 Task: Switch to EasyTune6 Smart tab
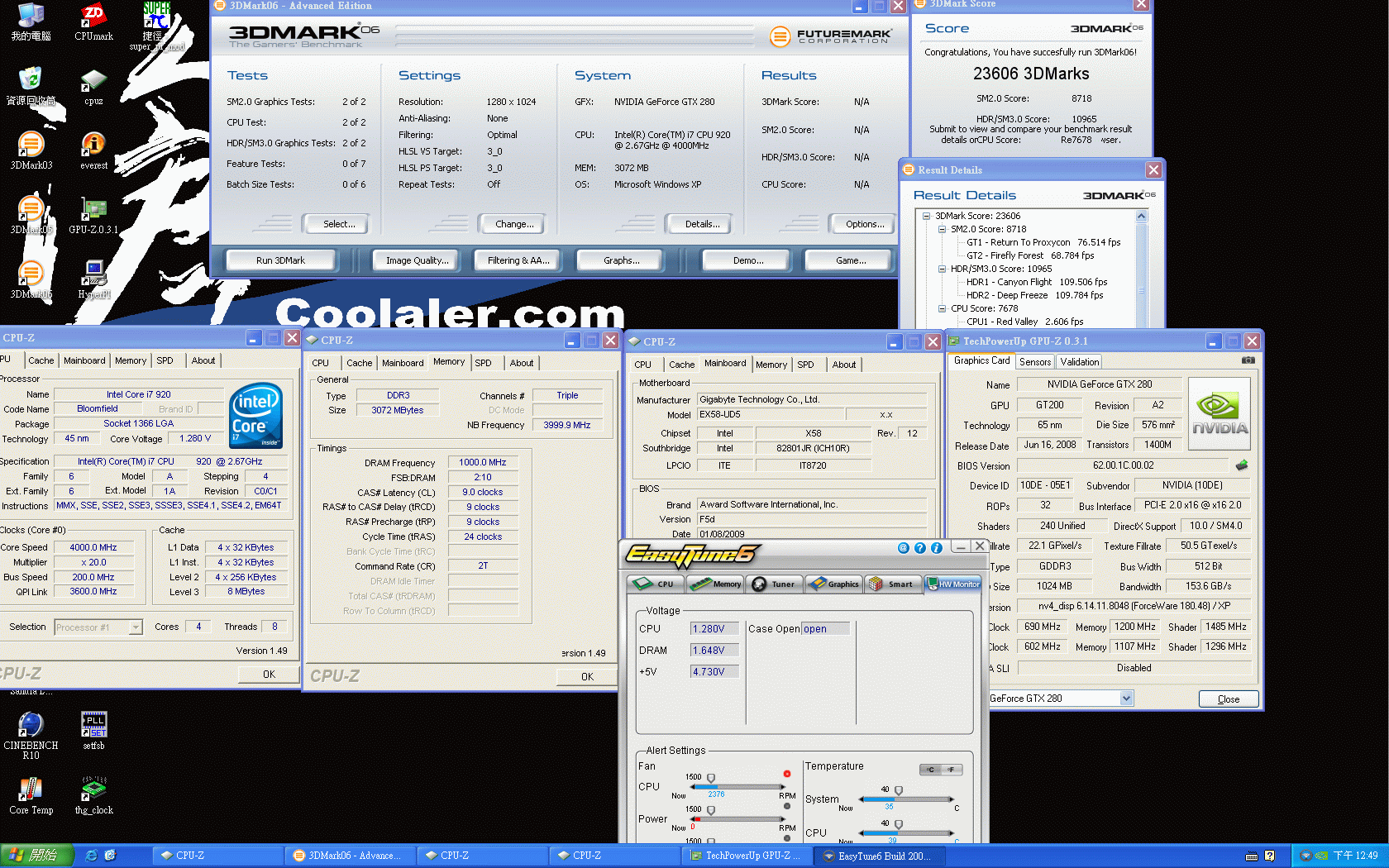(x=892, y=584)
